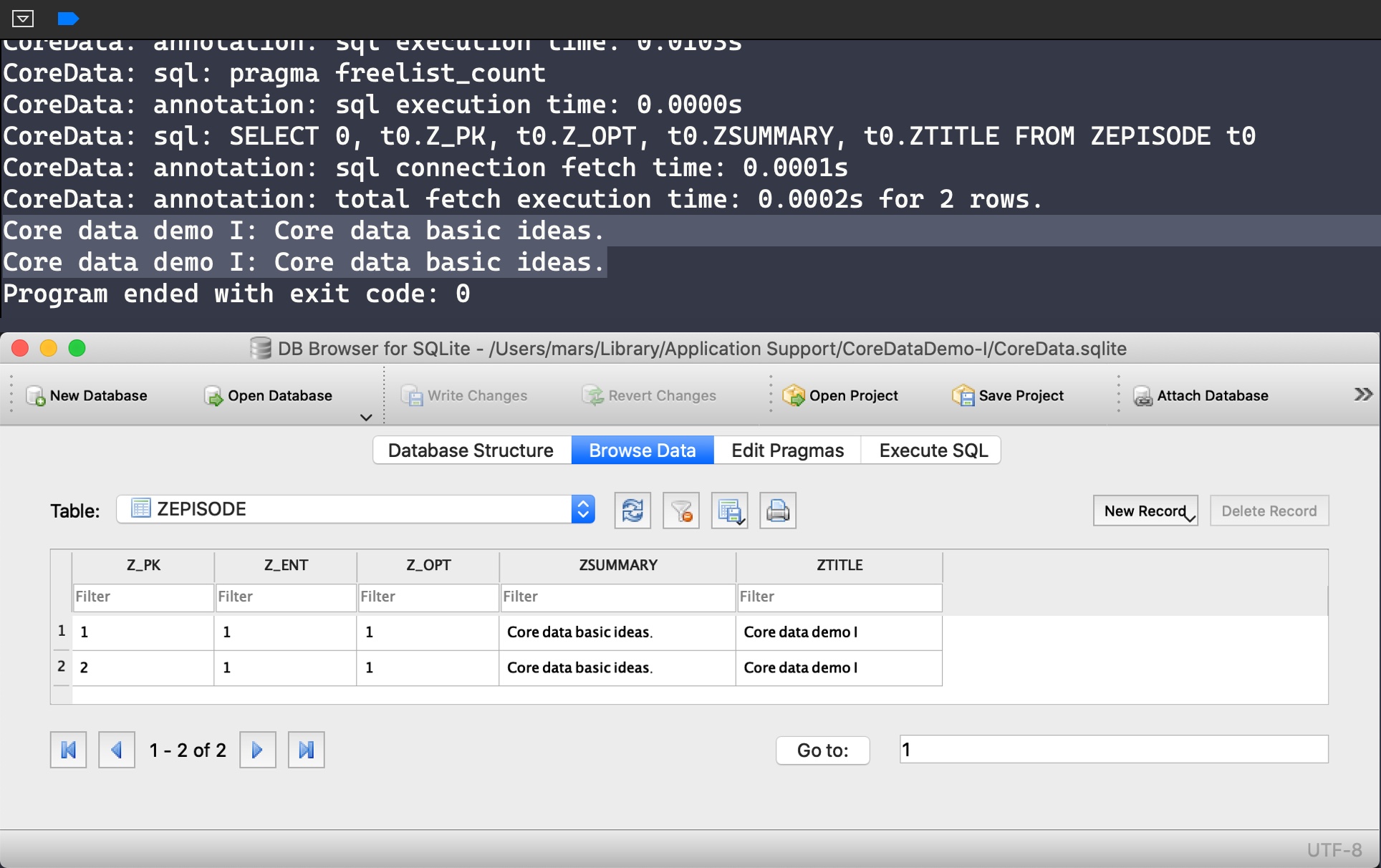The image size is (1381, 868).
Task: Switch to the Database Structure tab
Action: tap(471, 450)
